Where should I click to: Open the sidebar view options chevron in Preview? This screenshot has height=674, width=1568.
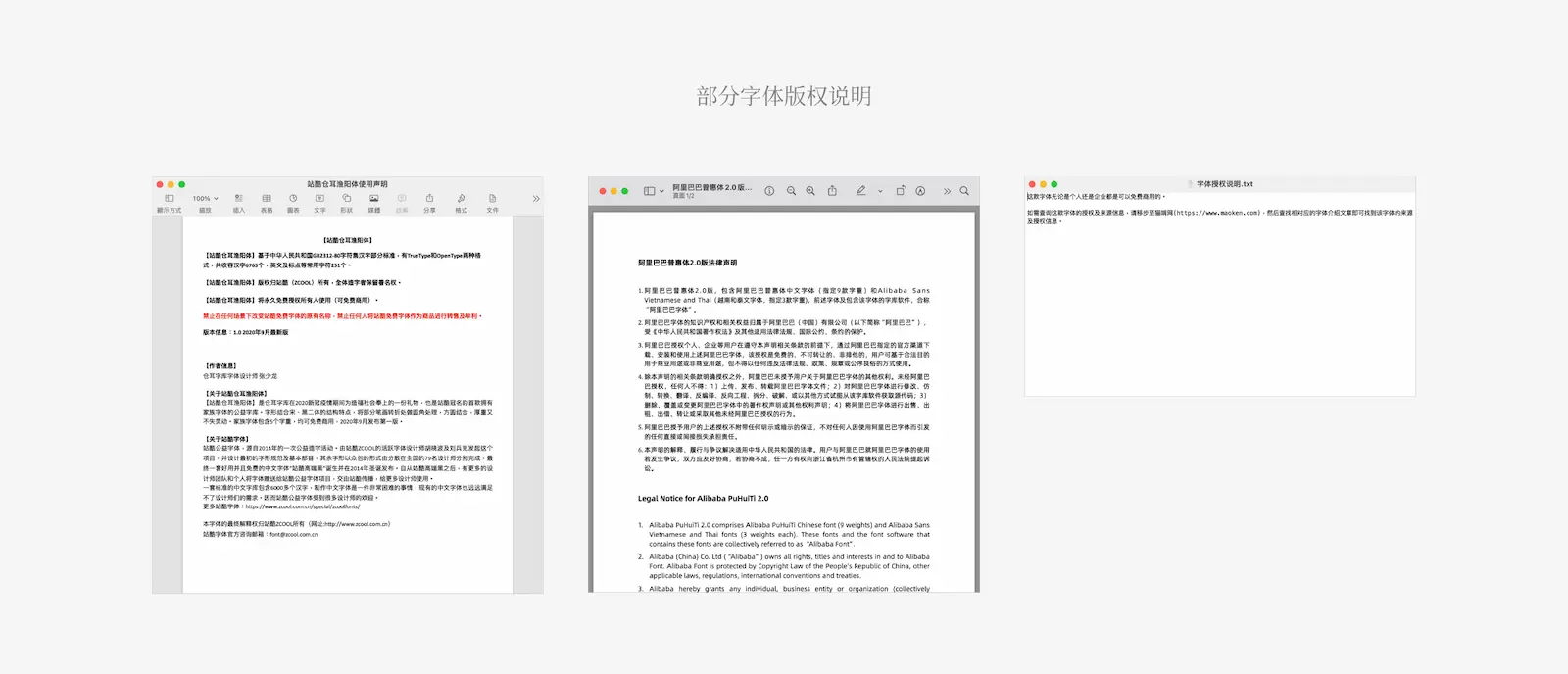coord(662,191)
